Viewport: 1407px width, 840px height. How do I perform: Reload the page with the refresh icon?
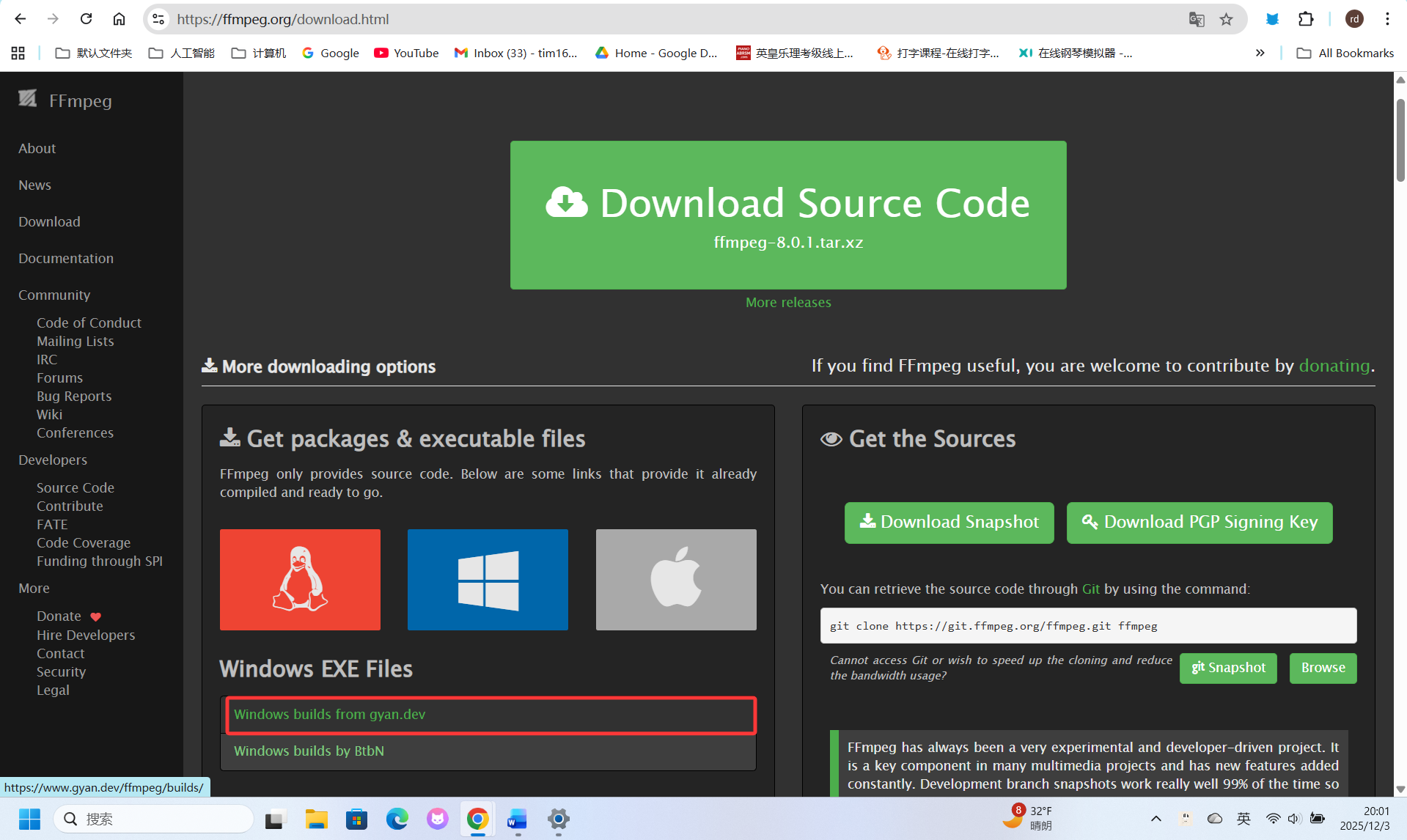click(86, 19)
